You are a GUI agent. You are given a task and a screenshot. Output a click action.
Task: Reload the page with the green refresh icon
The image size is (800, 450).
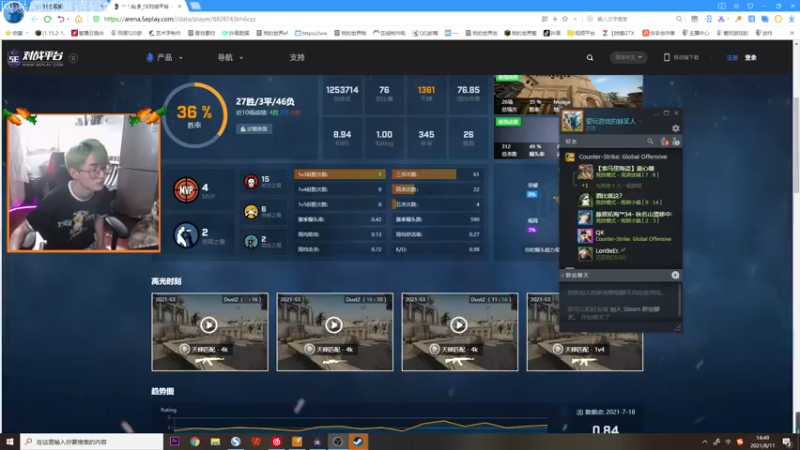(x=47, y=19)
